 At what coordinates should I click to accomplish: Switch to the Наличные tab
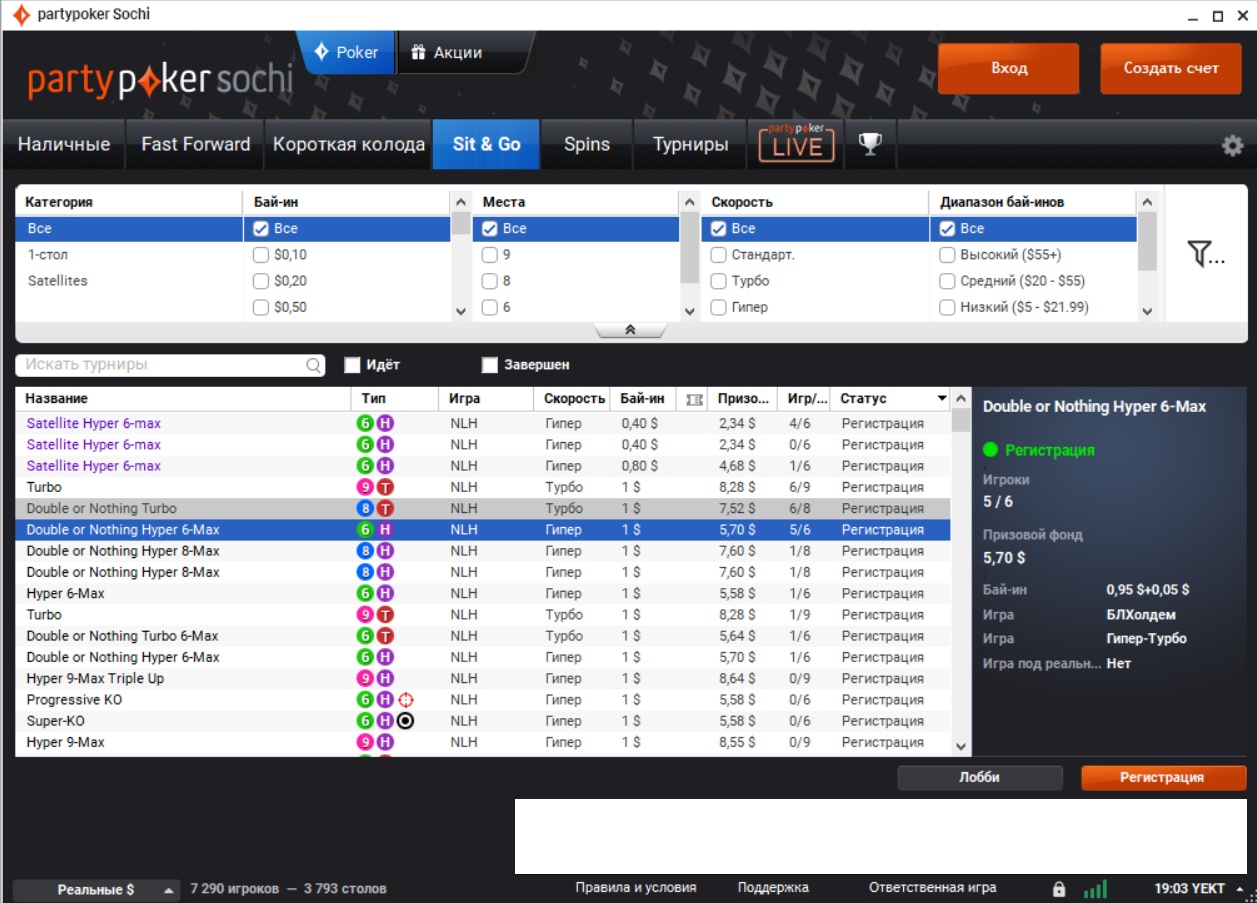(64, 144)
